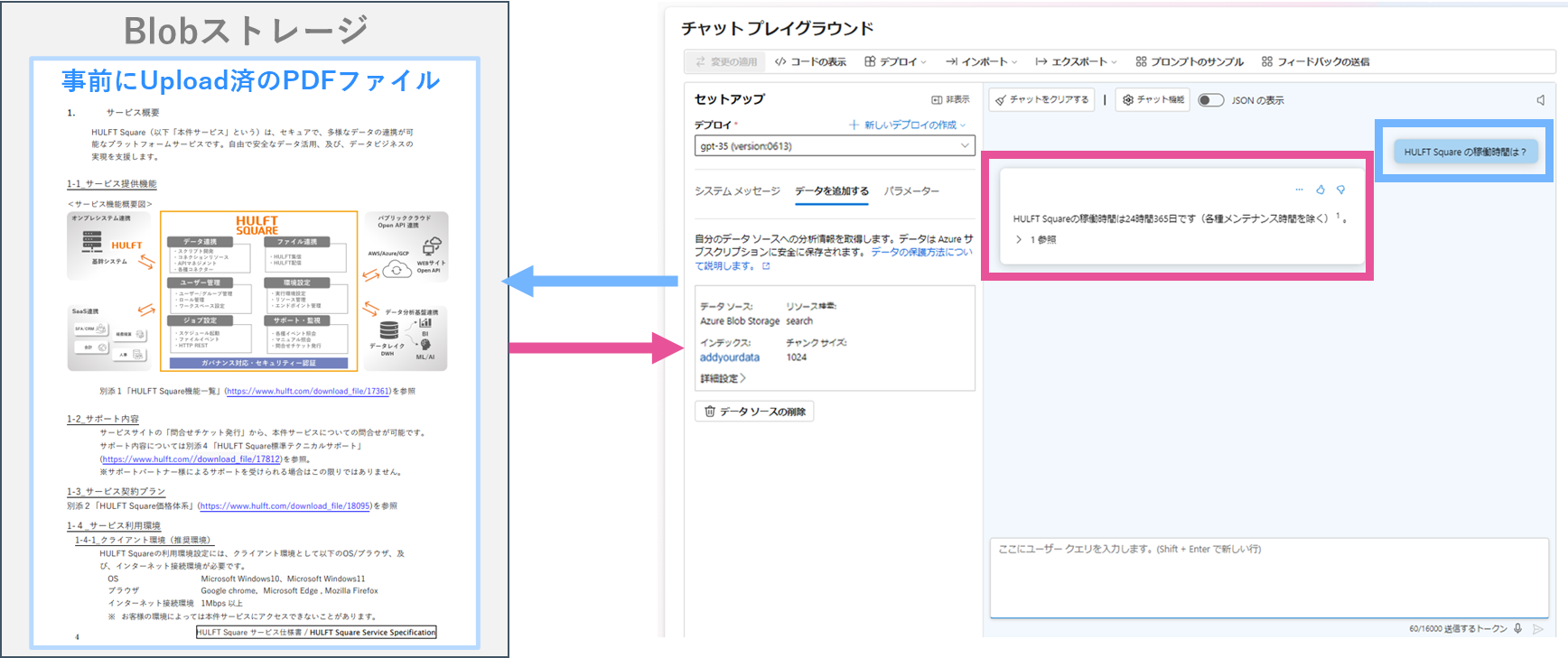Open 新しいデプロイの作成 dropdown
This screenshot has width=1568, height=658.
pos(907,125)
